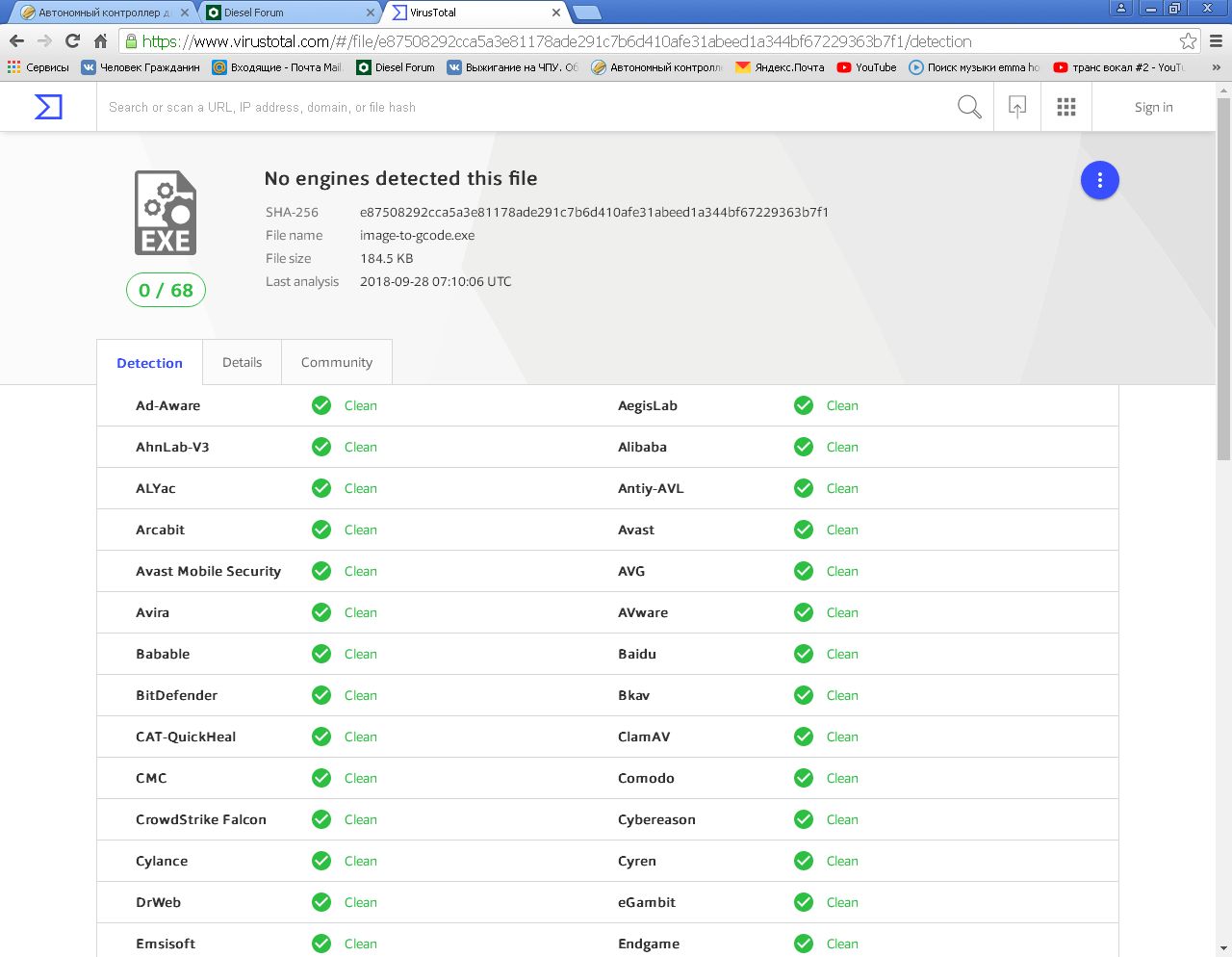
Task: Open the Diesel Forum bookmark
Action: [x=396, y=67]
